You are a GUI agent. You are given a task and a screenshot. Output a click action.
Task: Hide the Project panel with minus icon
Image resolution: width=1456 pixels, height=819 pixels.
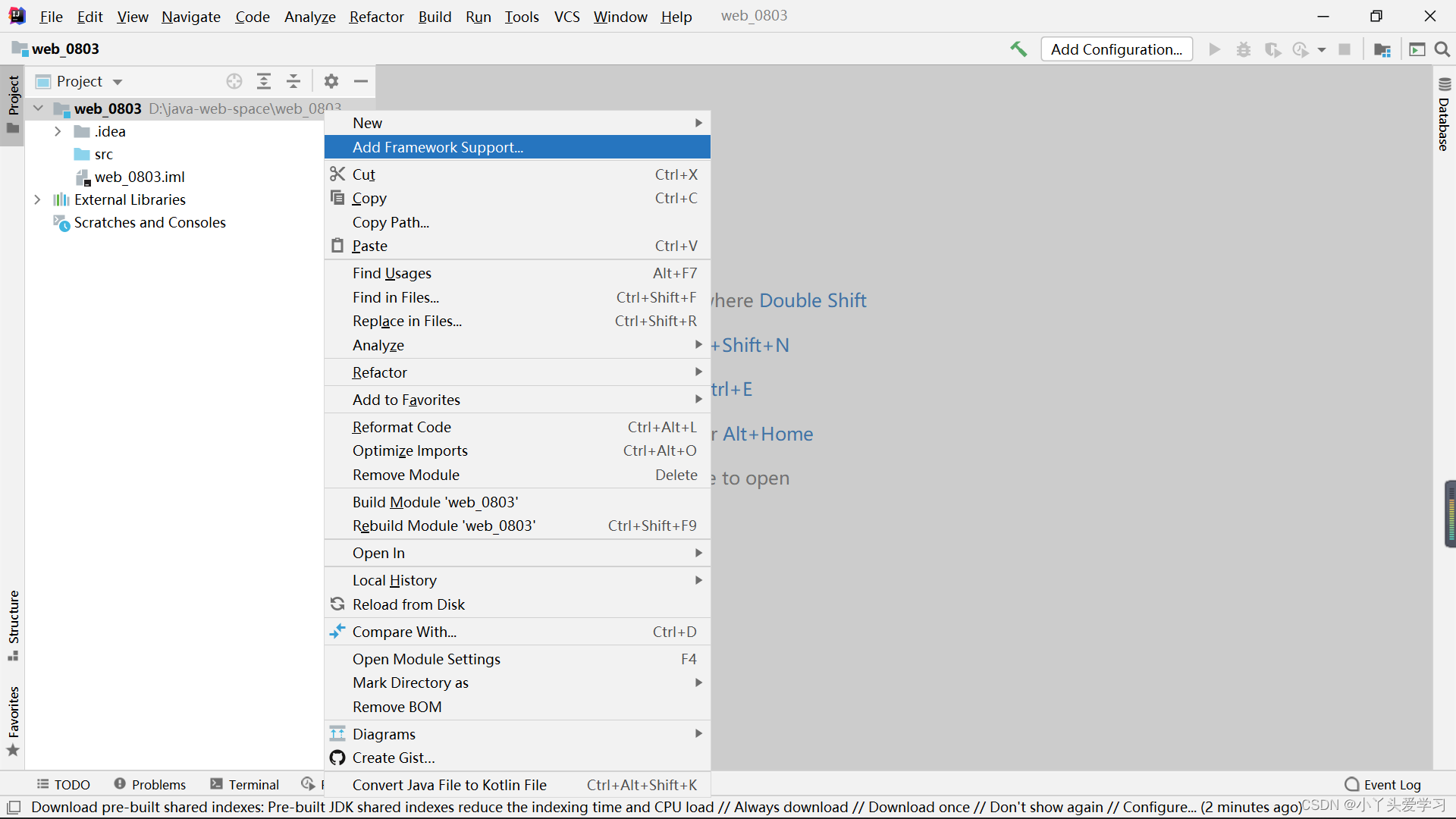coord(361,81)
